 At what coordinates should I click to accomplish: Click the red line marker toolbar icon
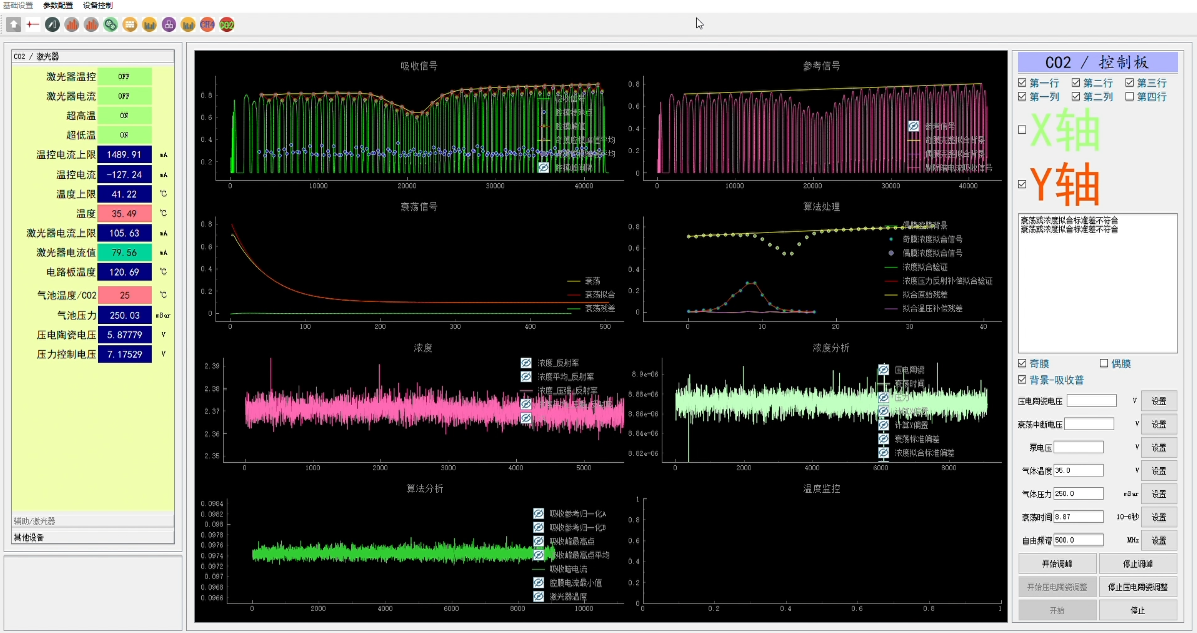33,24
